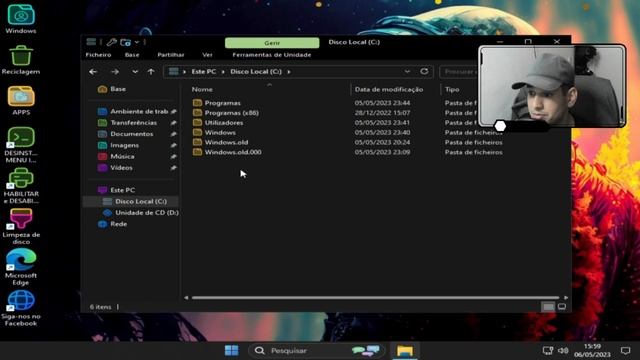
Task: Open the network icon in tray
Action: 548,351
